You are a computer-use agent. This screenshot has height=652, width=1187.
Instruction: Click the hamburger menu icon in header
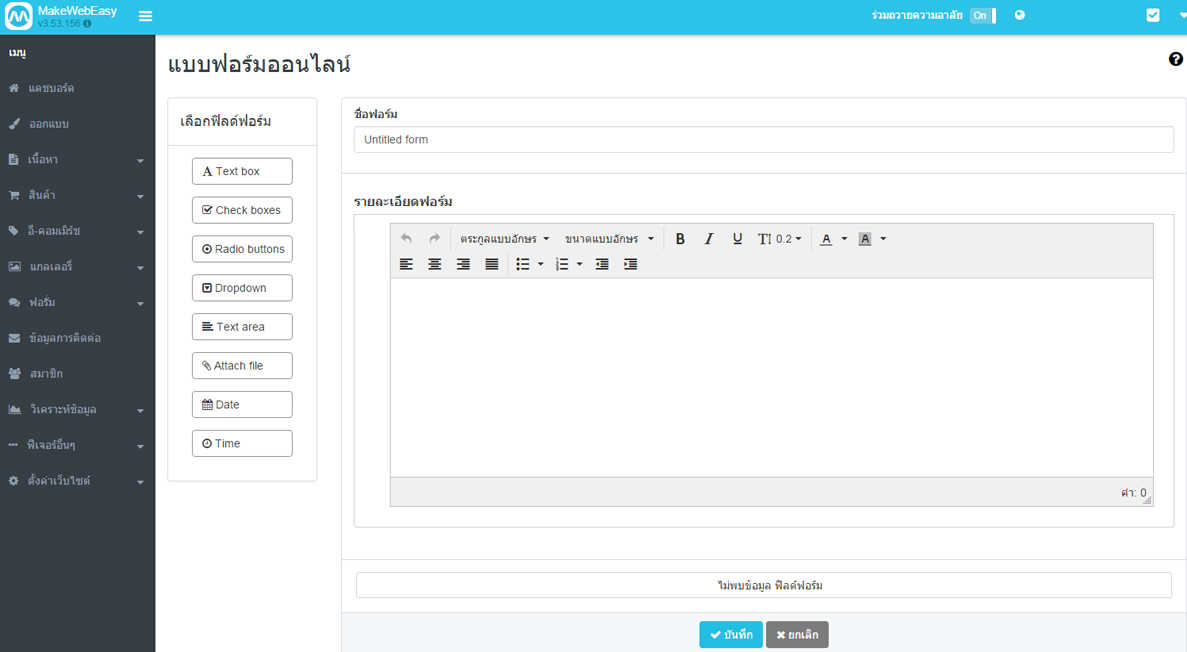145,16
